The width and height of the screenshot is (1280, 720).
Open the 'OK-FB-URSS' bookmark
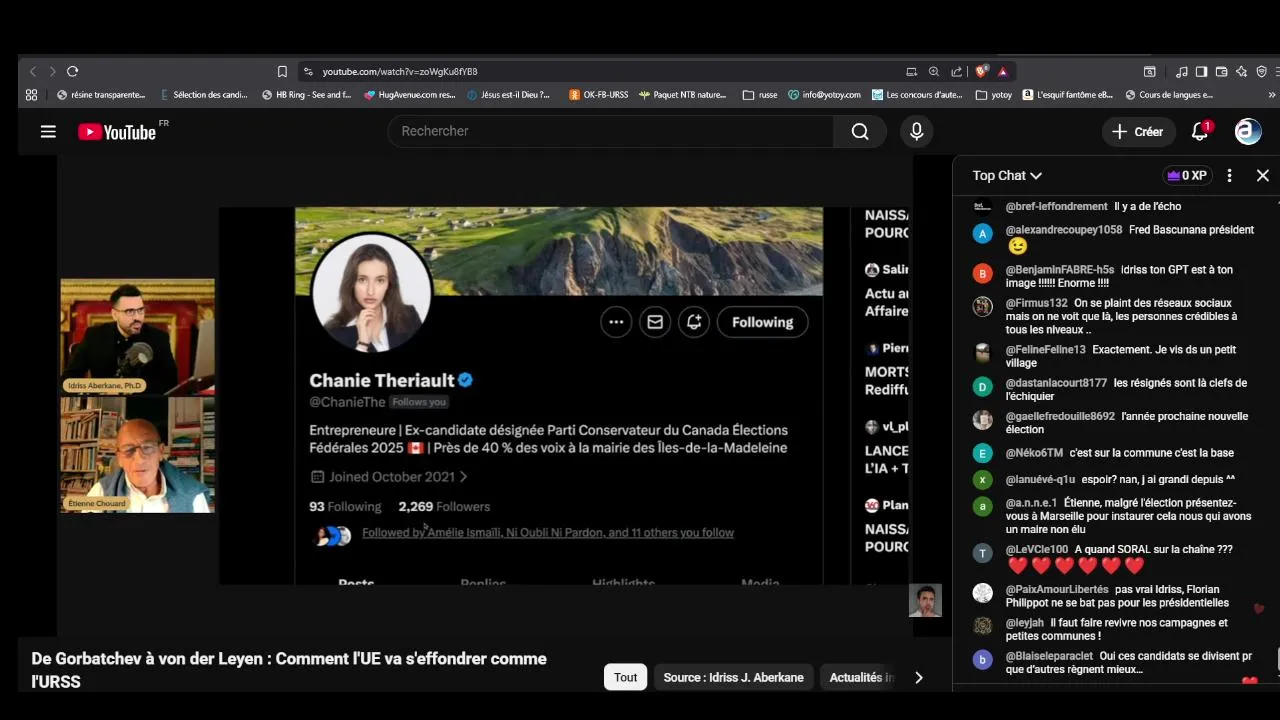pyautogui.click(x=599, y=95)
